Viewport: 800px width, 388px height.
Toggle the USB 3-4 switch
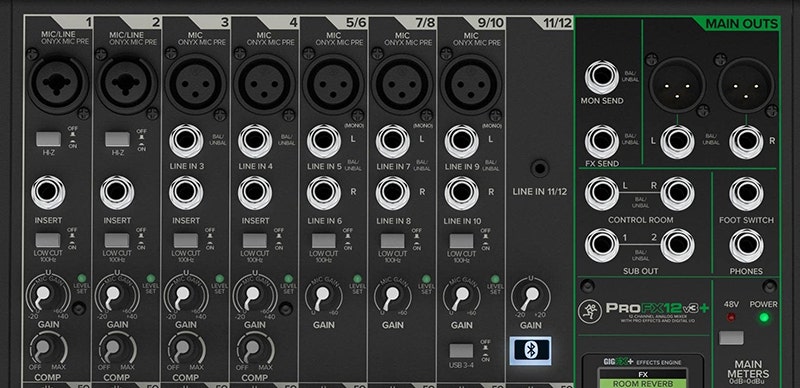[x=462, y=350]
